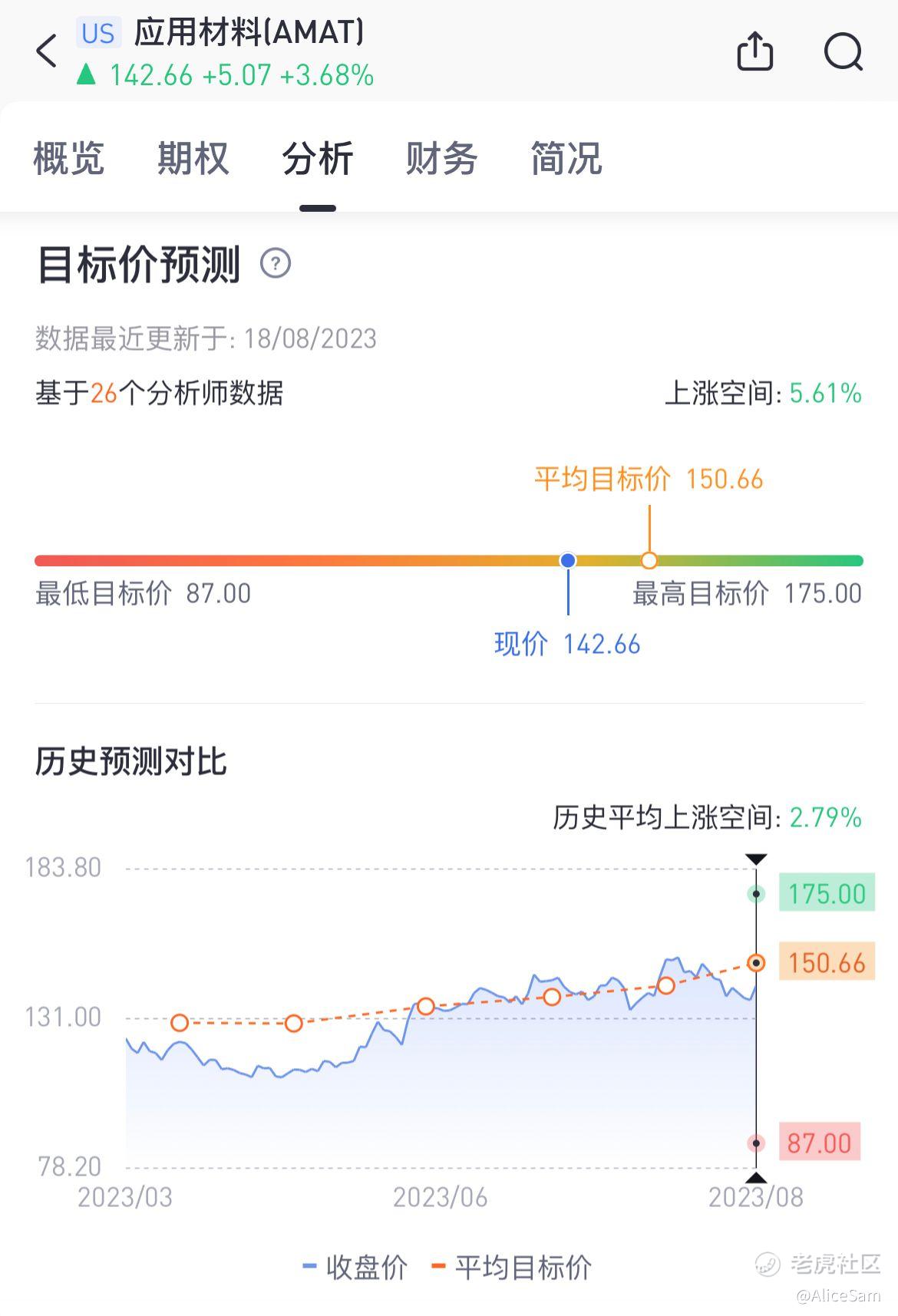Screen dimensions: 898x1316
Task: Open the share icon
Action: [x=754, y=51]
